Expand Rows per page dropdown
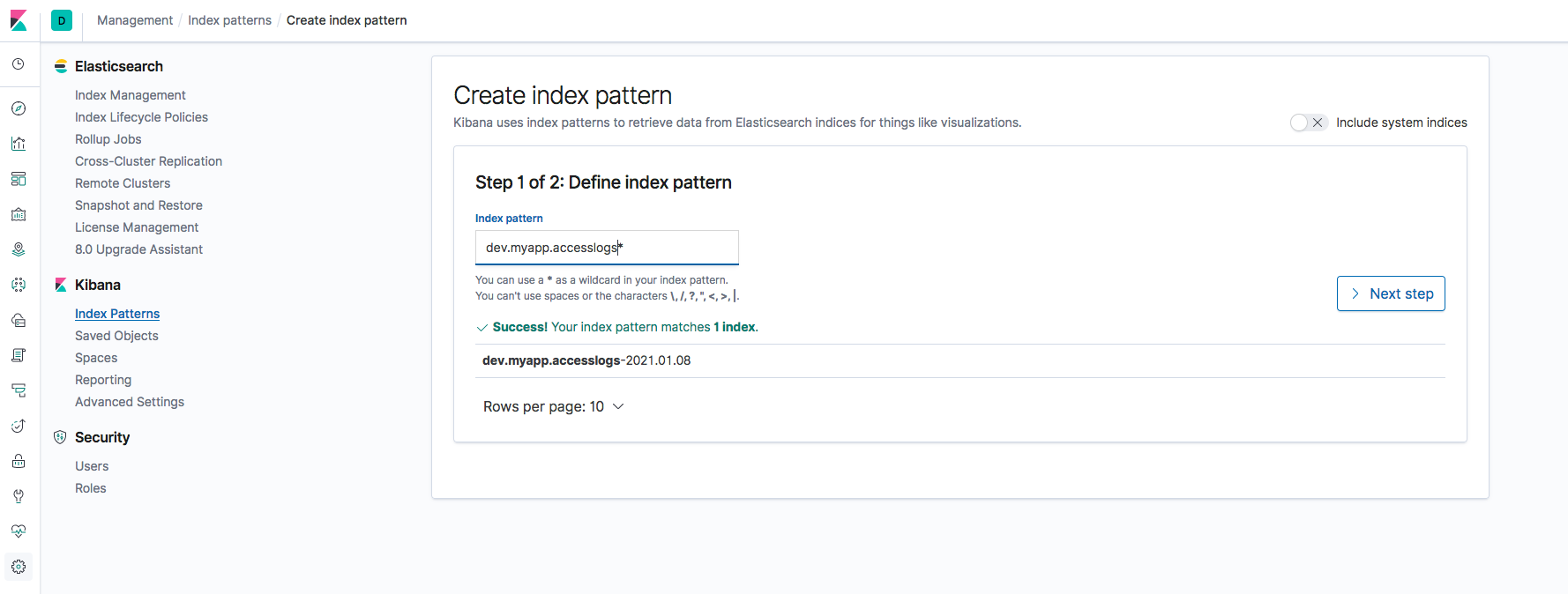Screen dimensions: 1568x594 tap(554, 406)
